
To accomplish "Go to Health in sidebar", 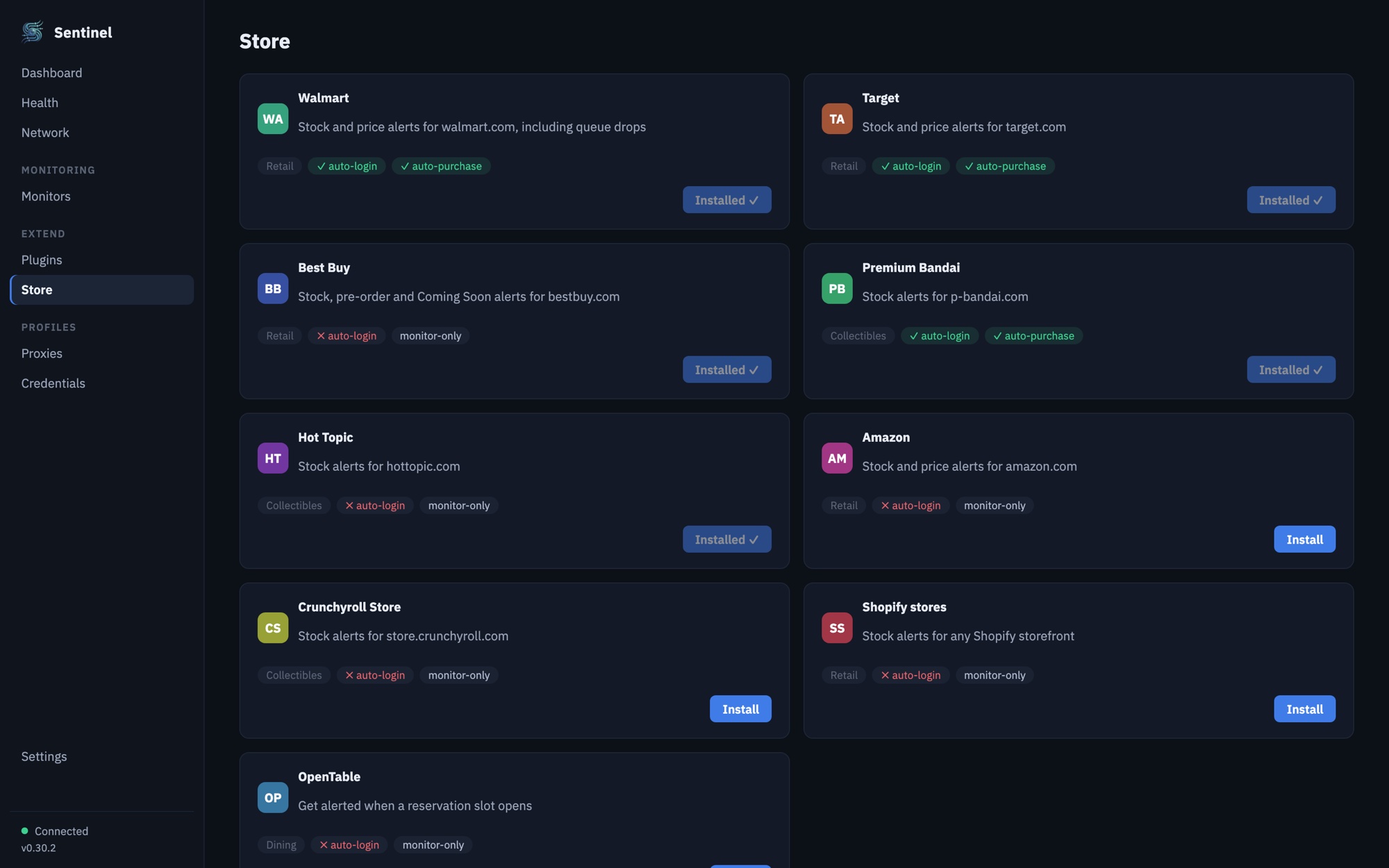I will (101, 103).
